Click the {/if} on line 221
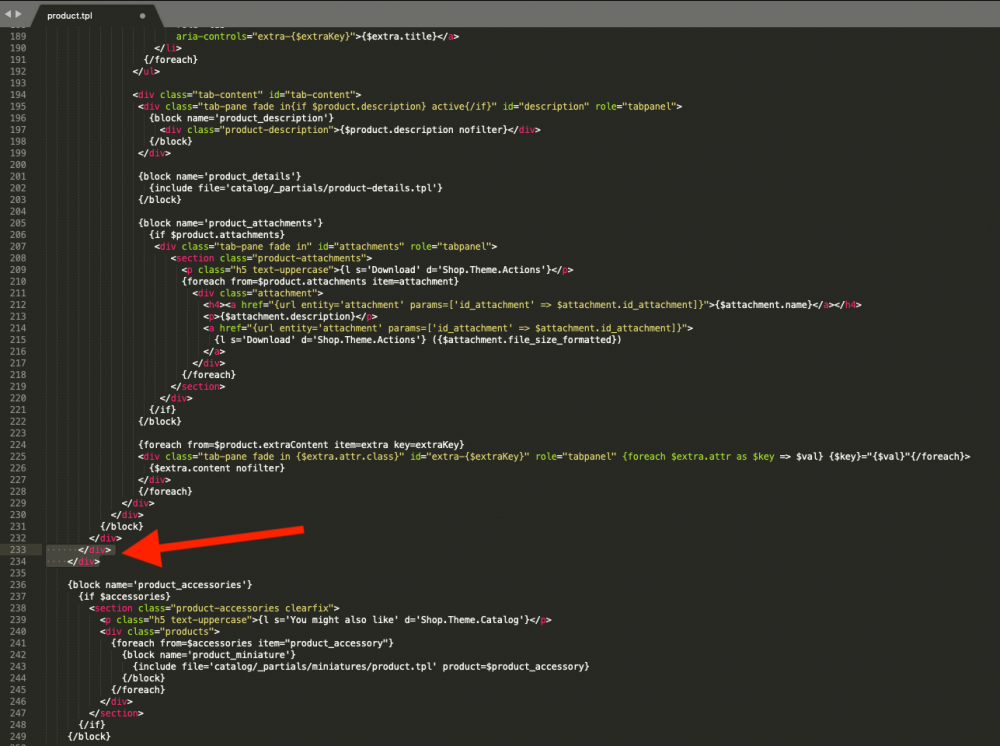 coord(163,409)
